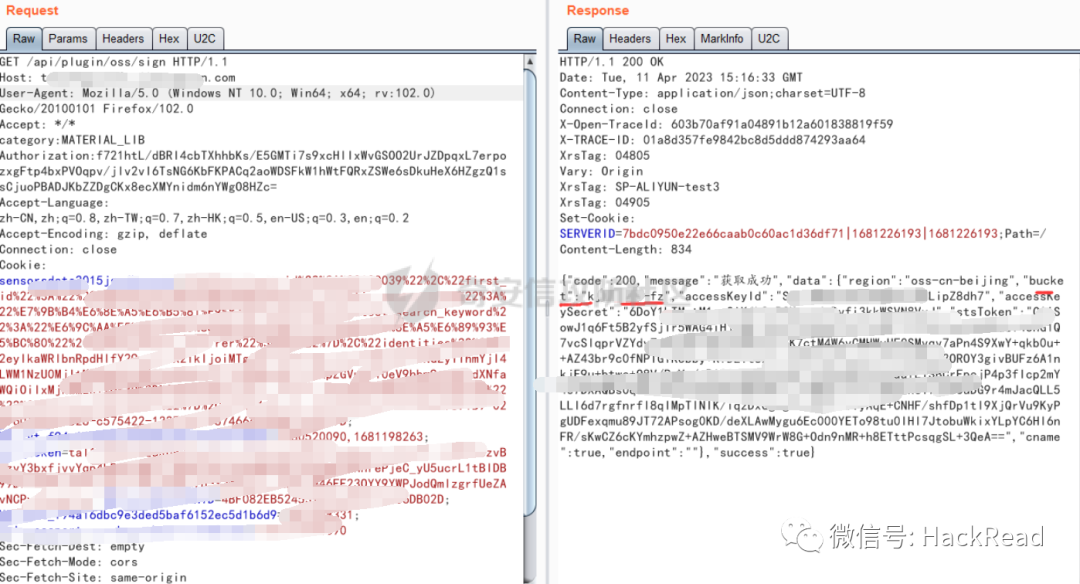Click the request pane vertical scrollbar
1080x584 pixels.
pyautogui.click(x=530, y=293)
